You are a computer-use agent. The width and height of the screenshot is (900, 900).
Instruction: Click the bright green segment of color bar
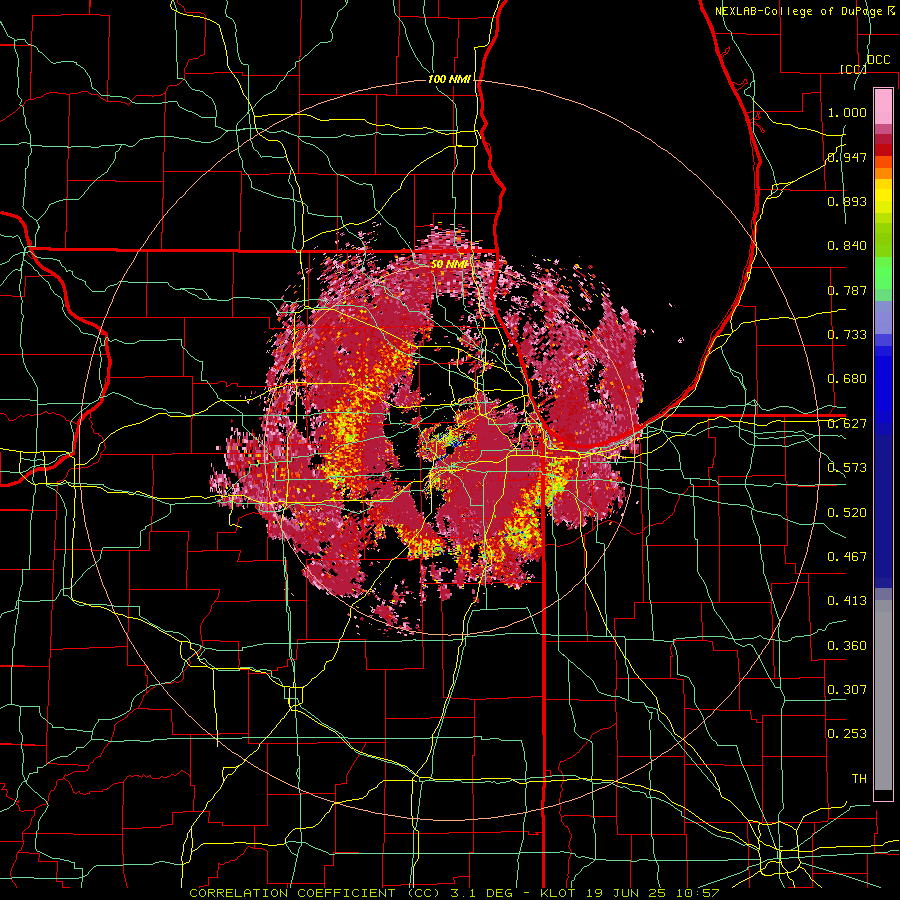[883, 273]
